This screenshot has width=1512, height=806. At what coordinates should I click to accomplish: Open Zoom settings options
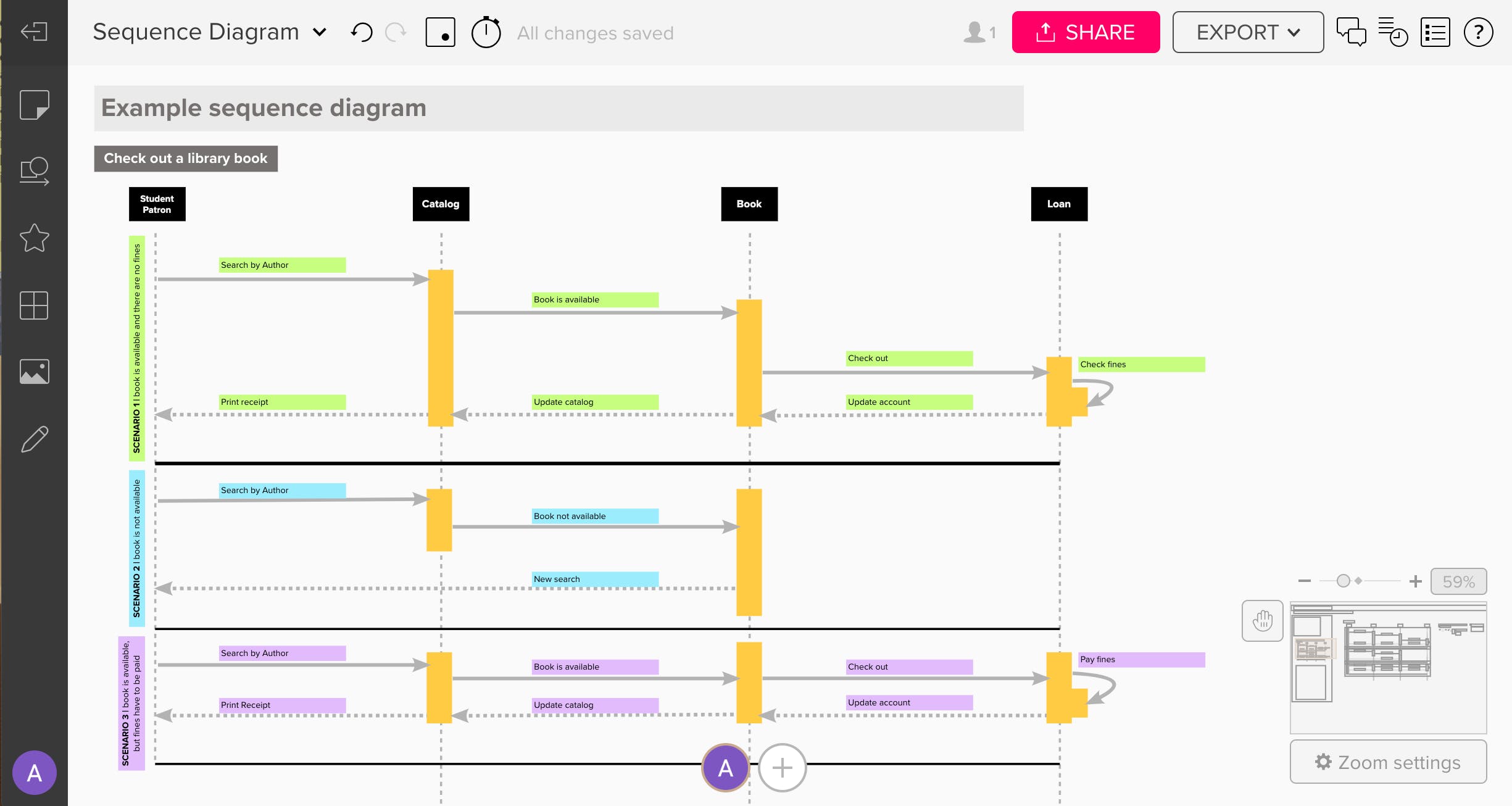[x=1388, y=762]
